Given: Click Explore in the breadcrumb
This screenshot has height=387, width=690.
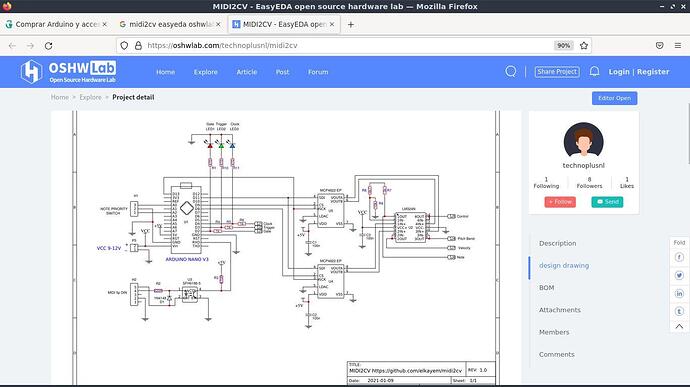Looking at the screenshot, I should (x=90, y=97).
